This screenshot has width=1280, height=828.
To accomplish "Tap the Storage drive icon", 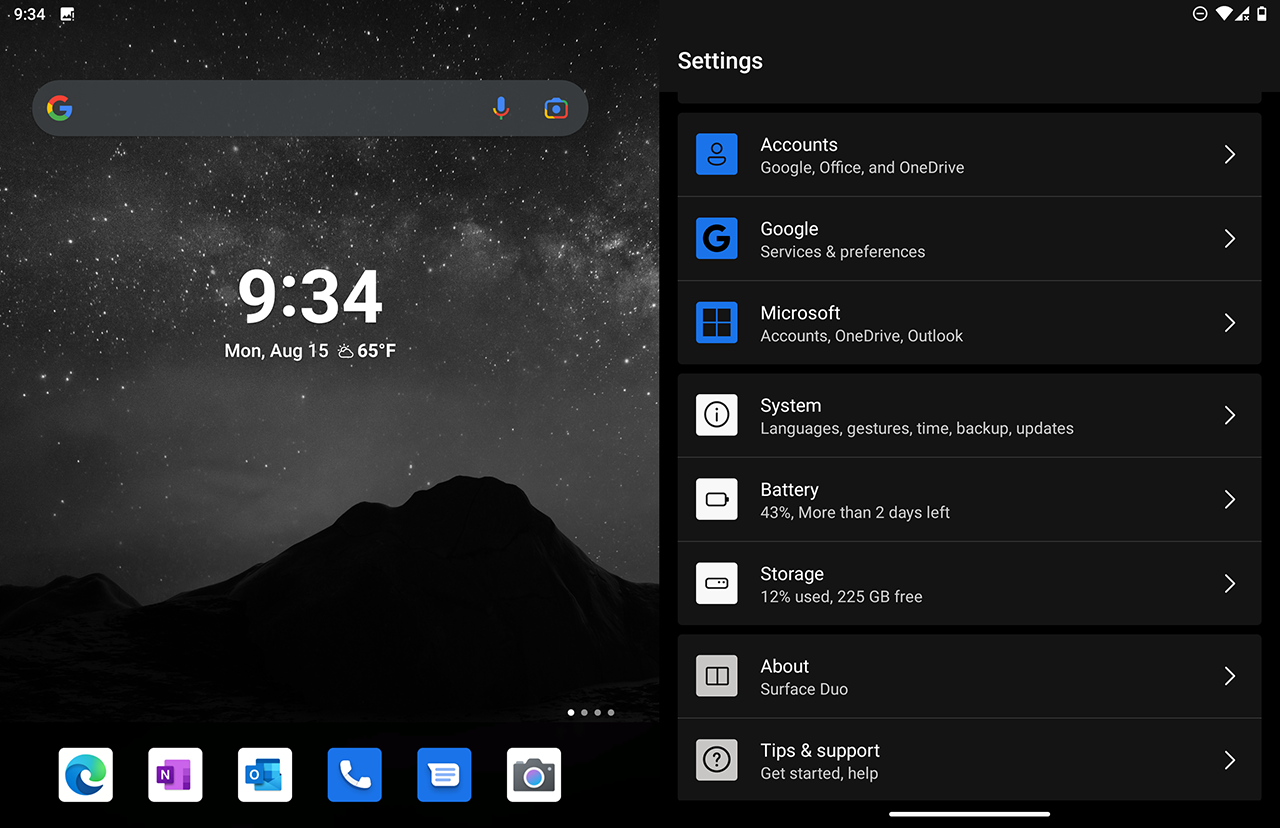I will click(x=717, y=583).
